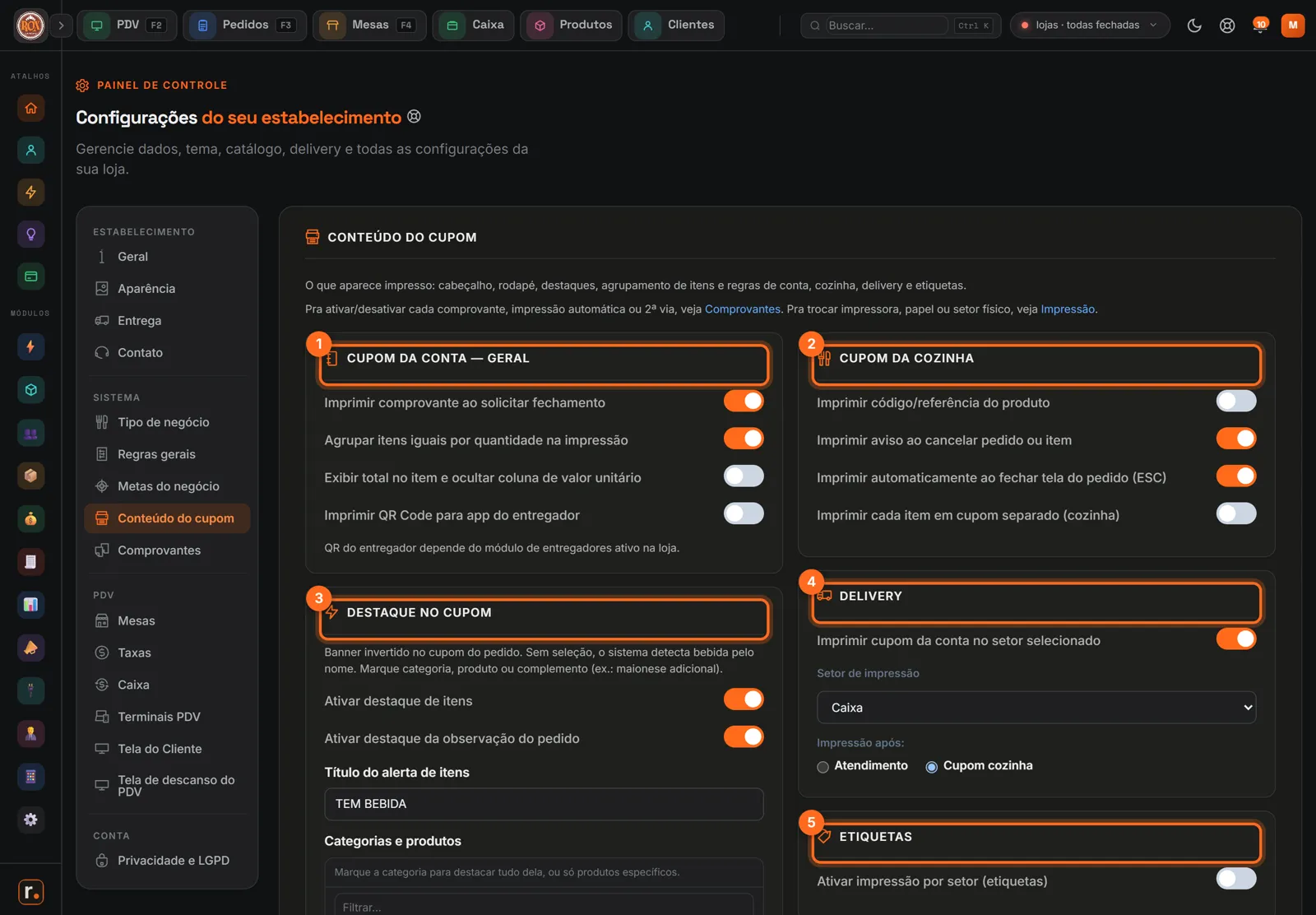
Task: Click the money bag module icon
Action: pyautogui.click(x=30, y=518)
